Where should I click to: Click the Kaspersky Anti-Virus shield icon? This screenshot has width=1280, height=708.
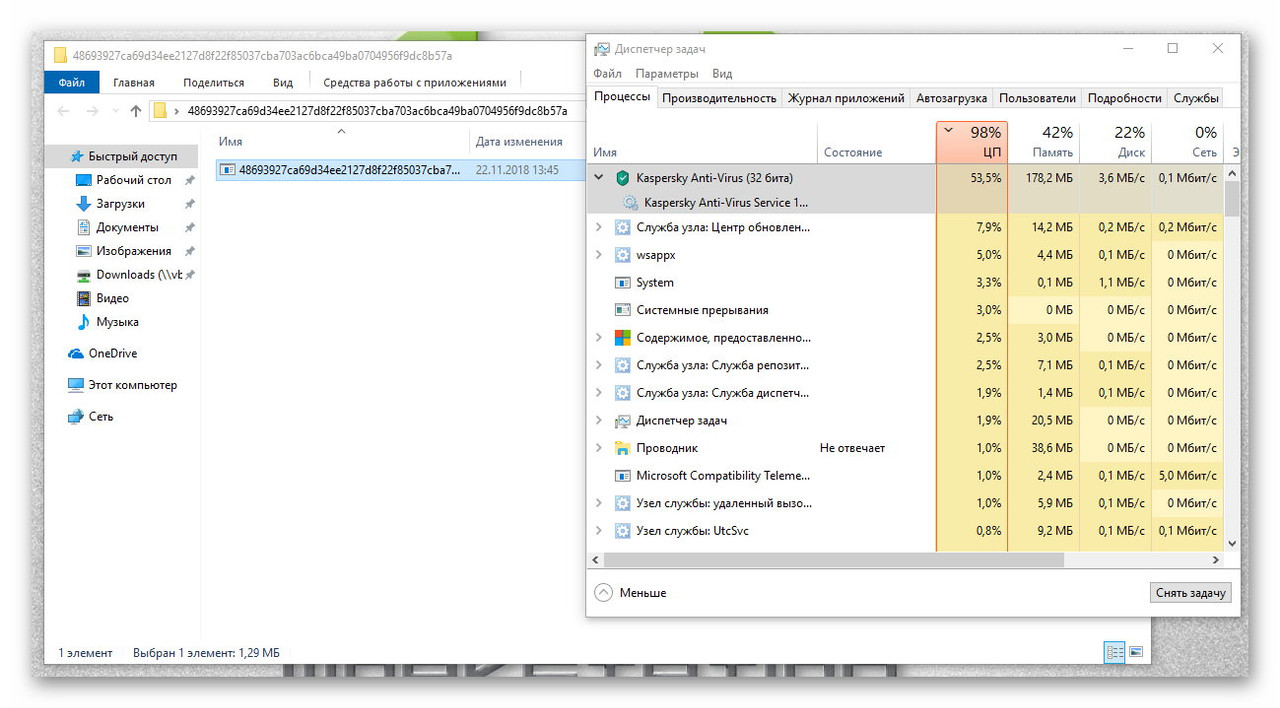pos(623,178)
